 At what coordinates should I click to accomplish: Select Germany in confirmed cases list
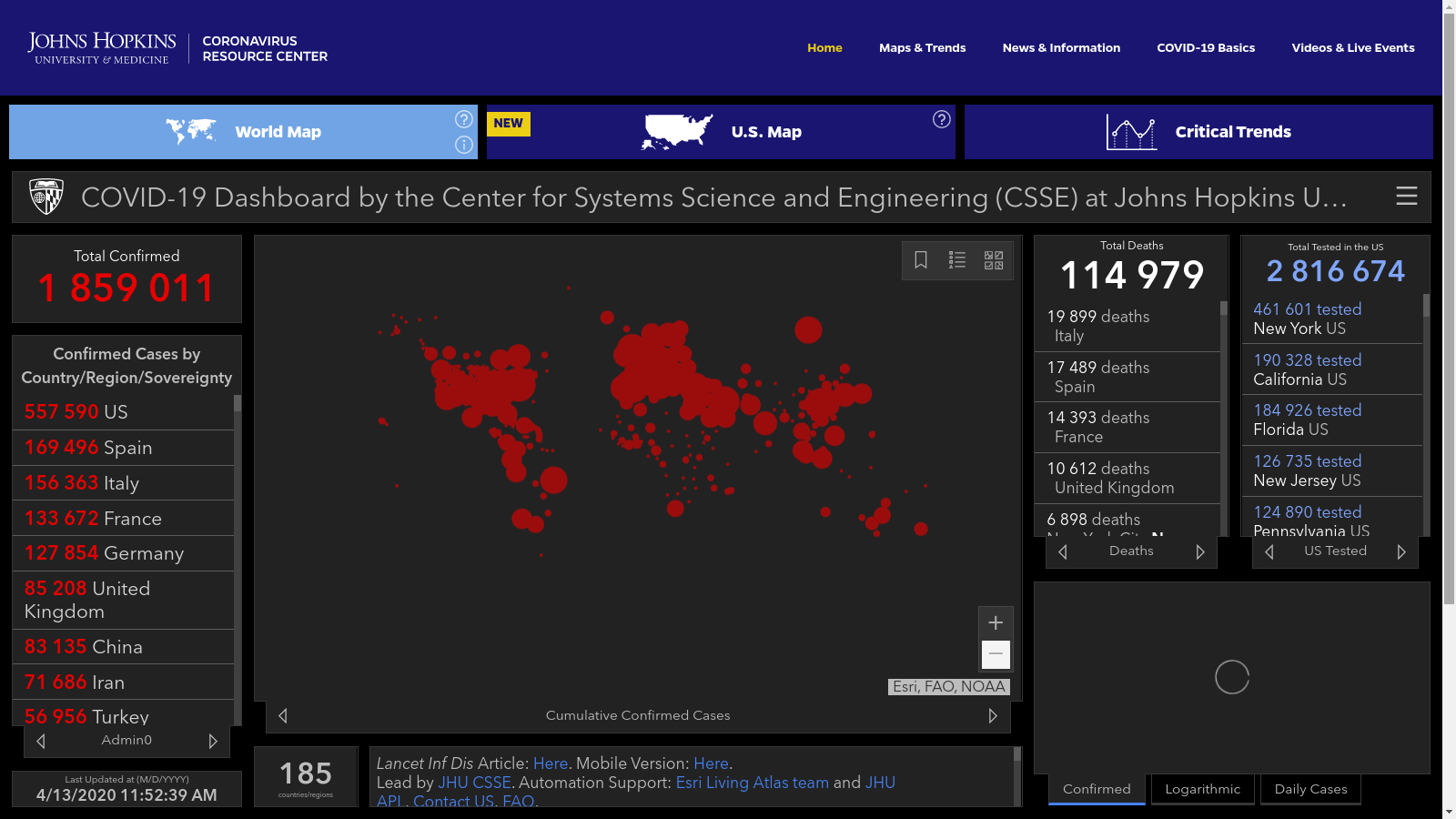(123, 553)
